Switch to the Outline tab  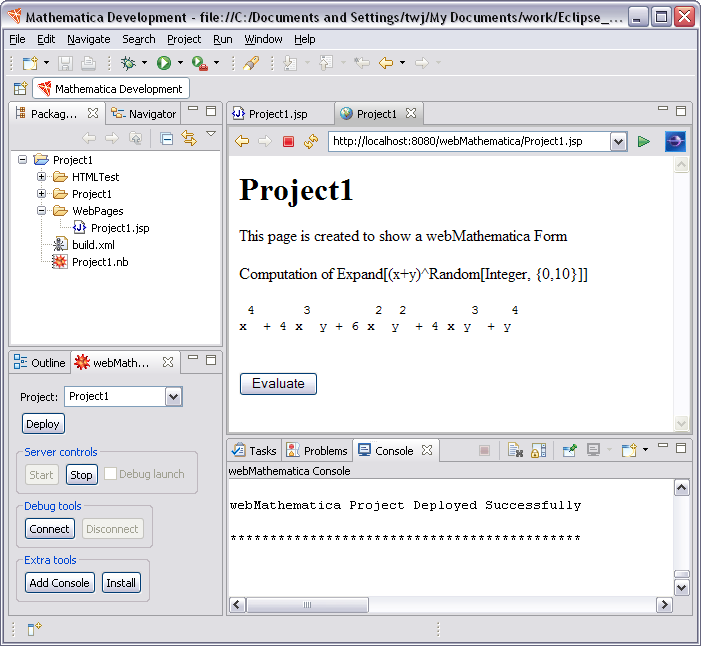(x=39, y=363)
